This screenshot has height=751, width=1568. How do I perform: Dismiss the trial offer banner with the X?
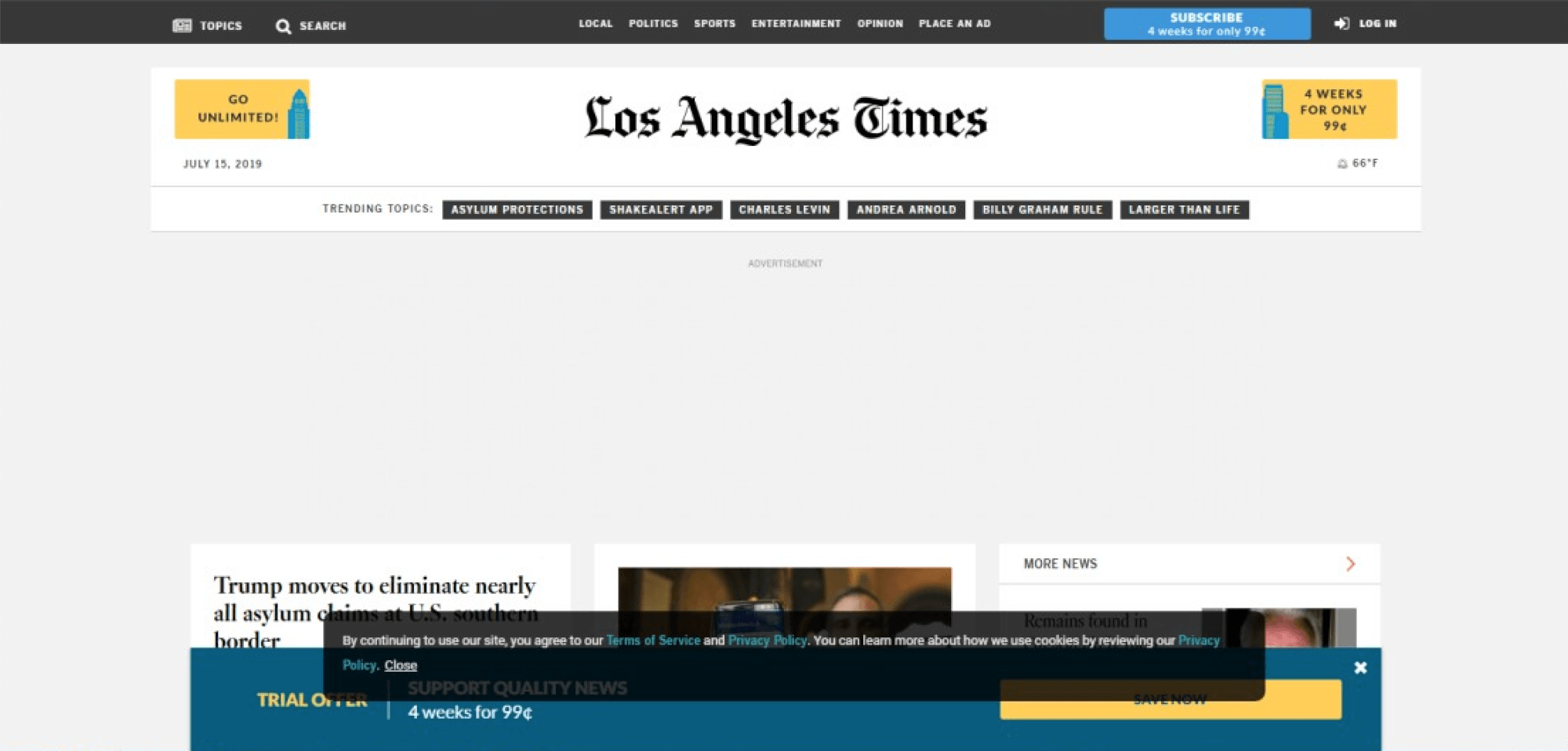[1361, 668]
